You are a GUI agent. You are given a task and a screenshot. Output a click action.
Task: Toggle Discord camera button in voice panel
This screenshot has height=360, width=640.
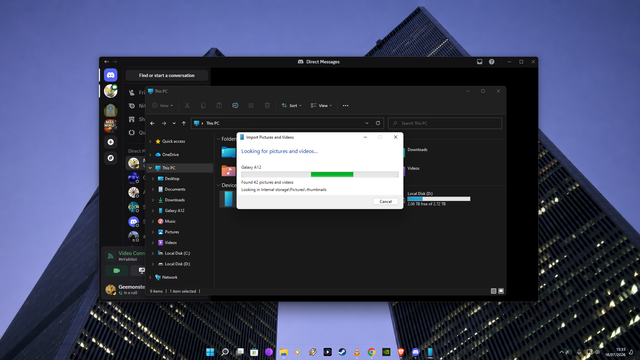click(116, 270)
